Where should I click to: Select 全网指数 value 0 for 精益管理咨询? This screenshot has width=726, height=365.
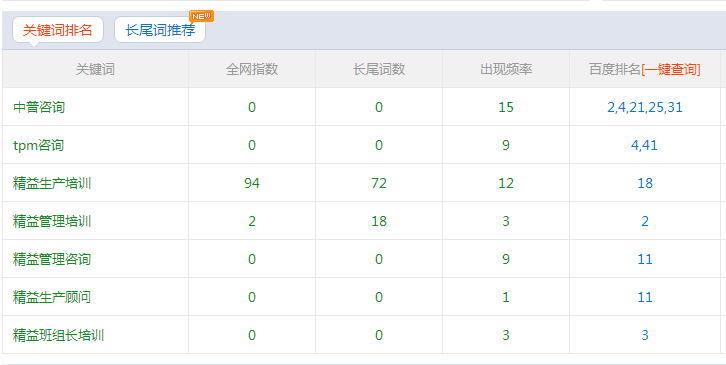pos(252,259)
